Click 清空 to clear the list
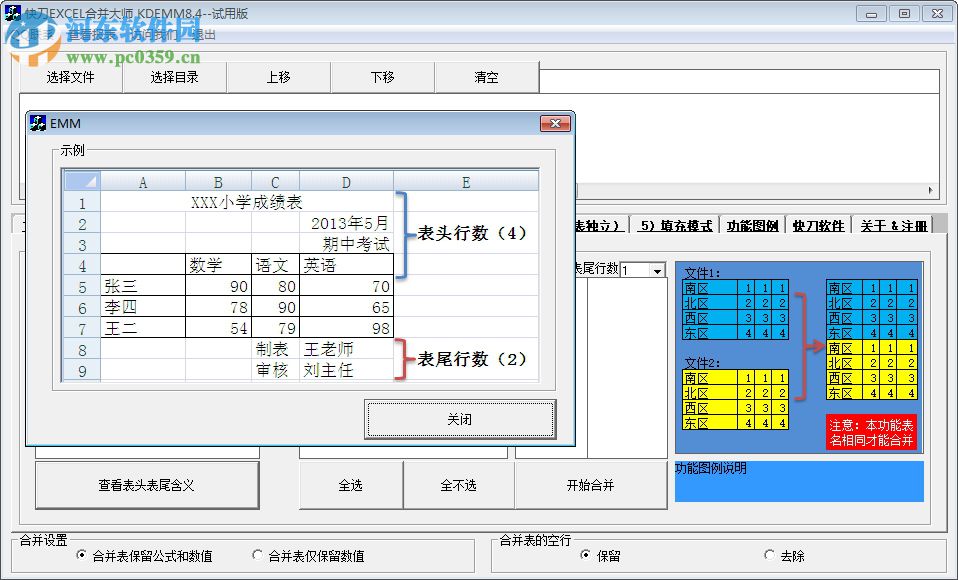The image size is (958, 580). click(487, 77)
